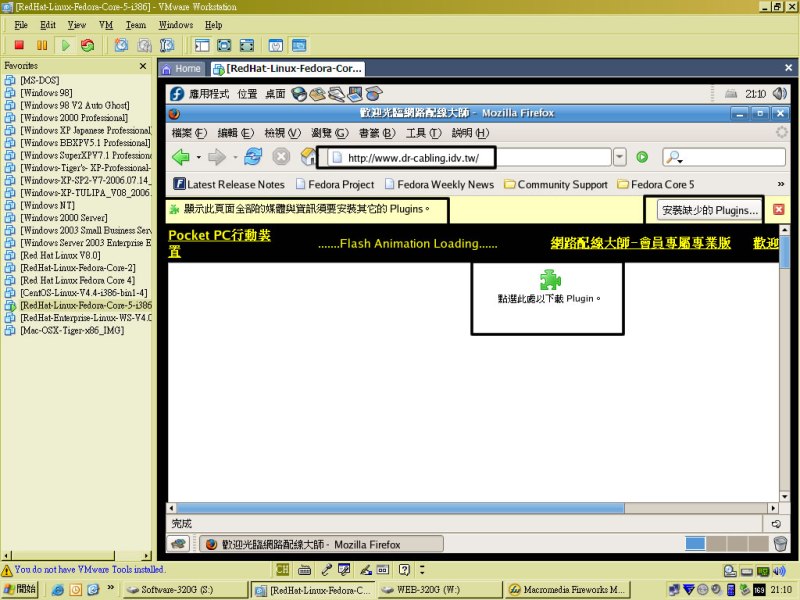Open the VMware Windows menu
Image resolution: width=800 pixels, height=600 pixels.
[x=176, y=25]
